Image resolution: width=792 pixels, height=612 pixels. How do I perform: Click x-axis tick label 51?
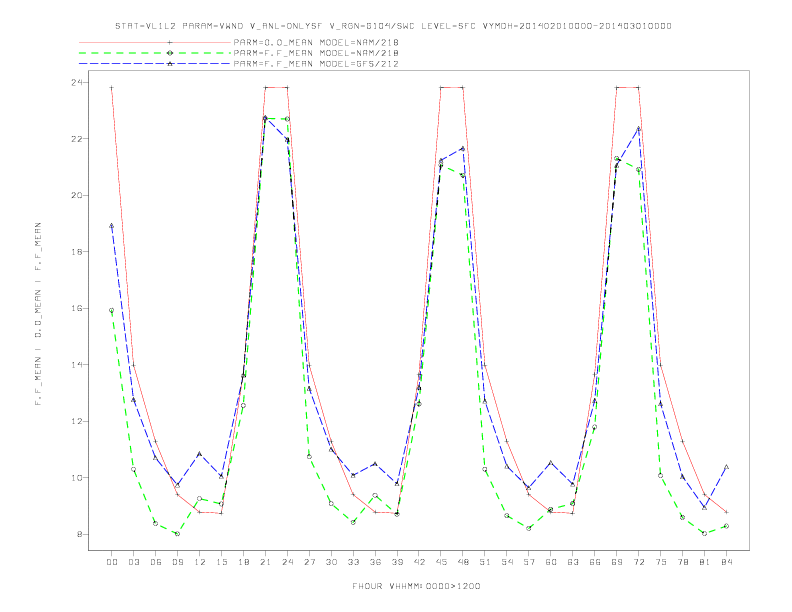(x=485, y=562)
